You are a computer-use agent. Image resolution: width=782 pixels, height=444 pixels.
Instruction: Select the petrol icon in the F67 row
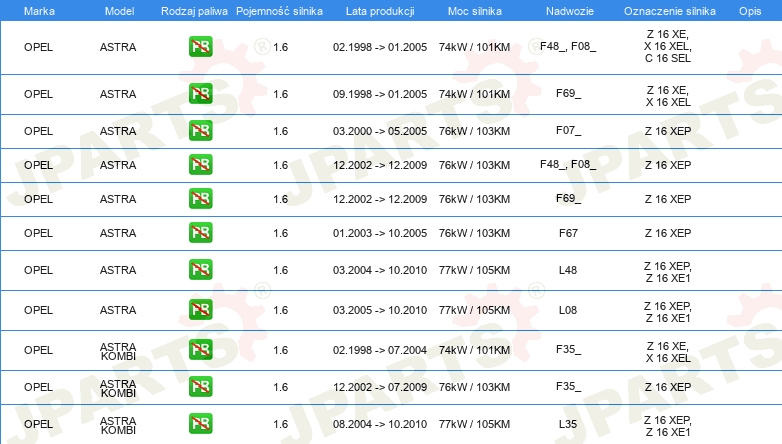pos(200,232)
